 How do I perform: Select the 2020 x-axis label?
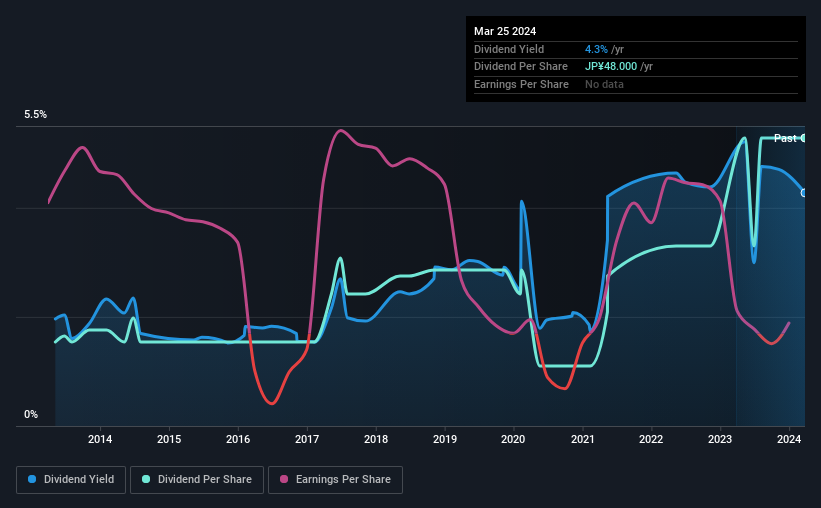coord(513,439)
